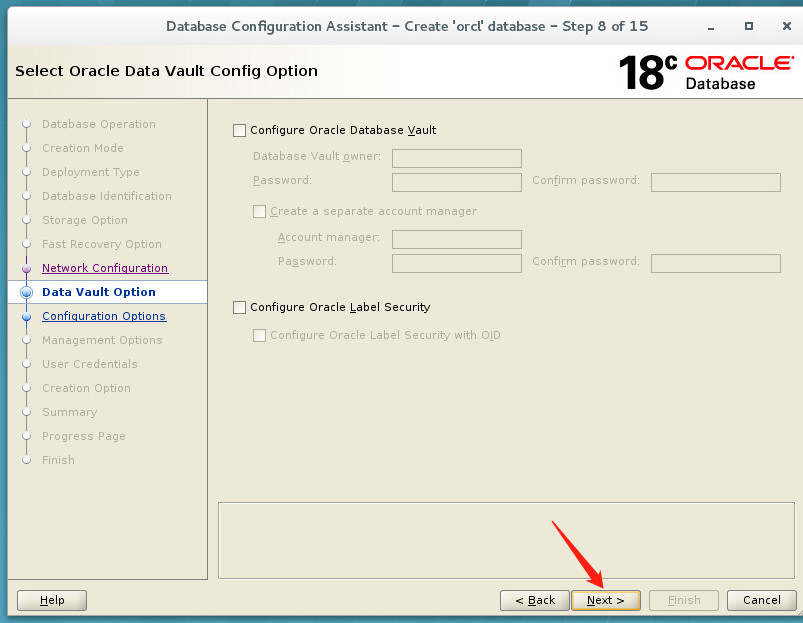Click Database Identification step
The image size is (803, 623).
coord(107,197)
